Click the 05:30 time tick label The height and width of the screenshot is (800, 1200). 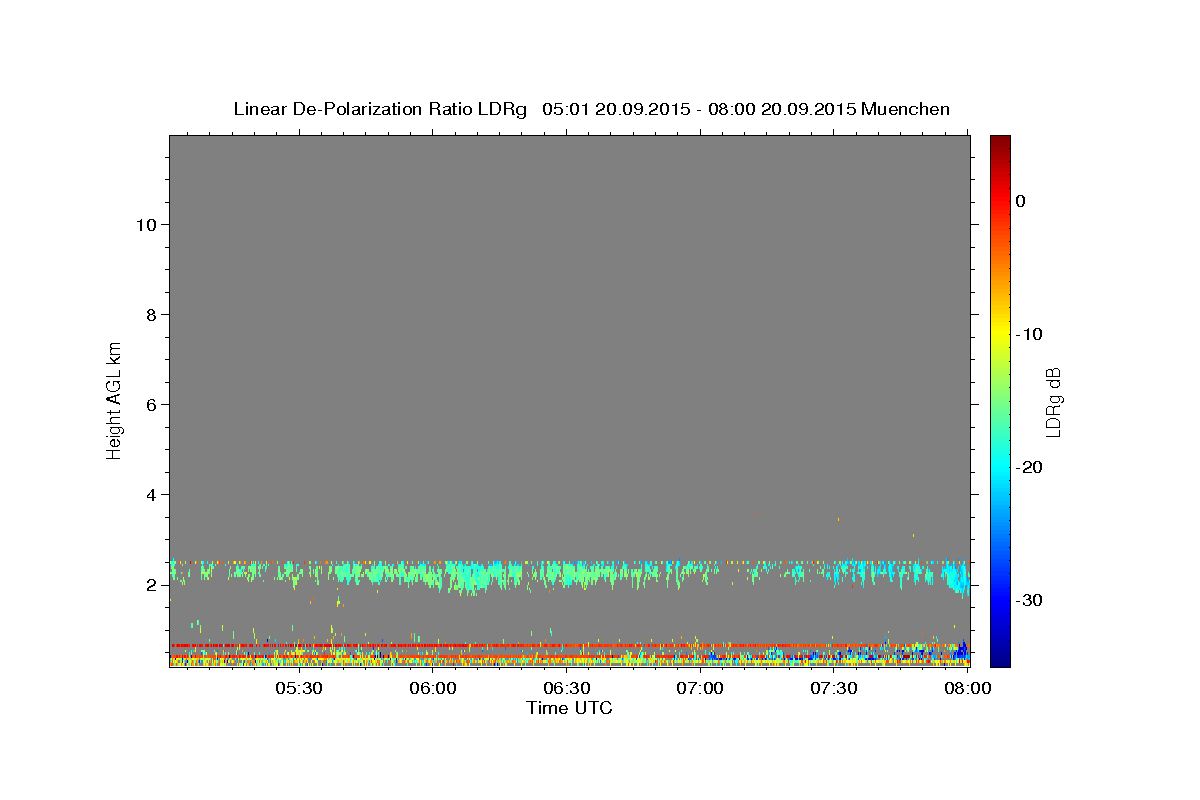pyautogui.click(x=299, y=689)
